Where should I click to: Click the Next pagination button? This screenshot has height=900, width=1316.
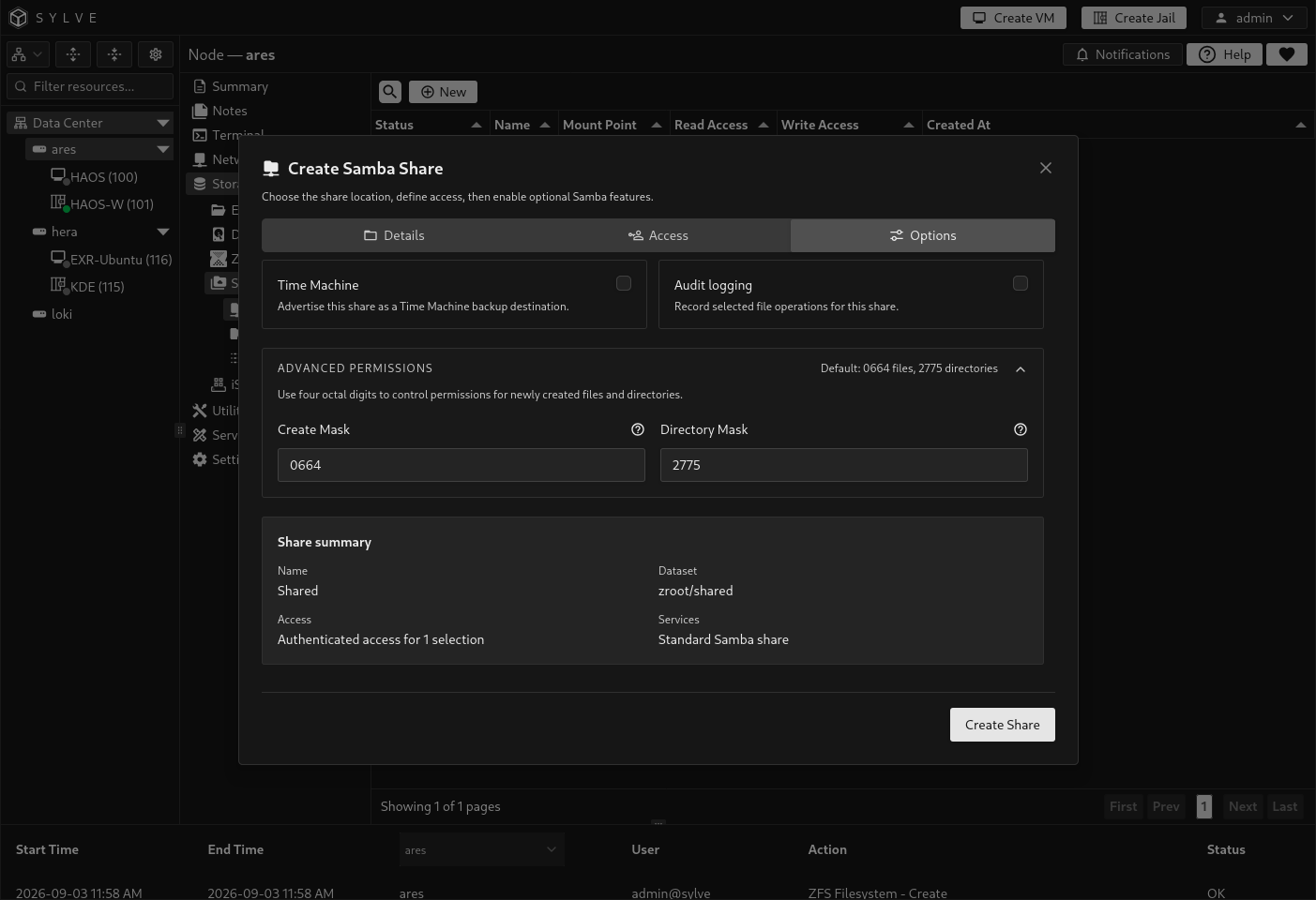click(x=1243, y=806)
